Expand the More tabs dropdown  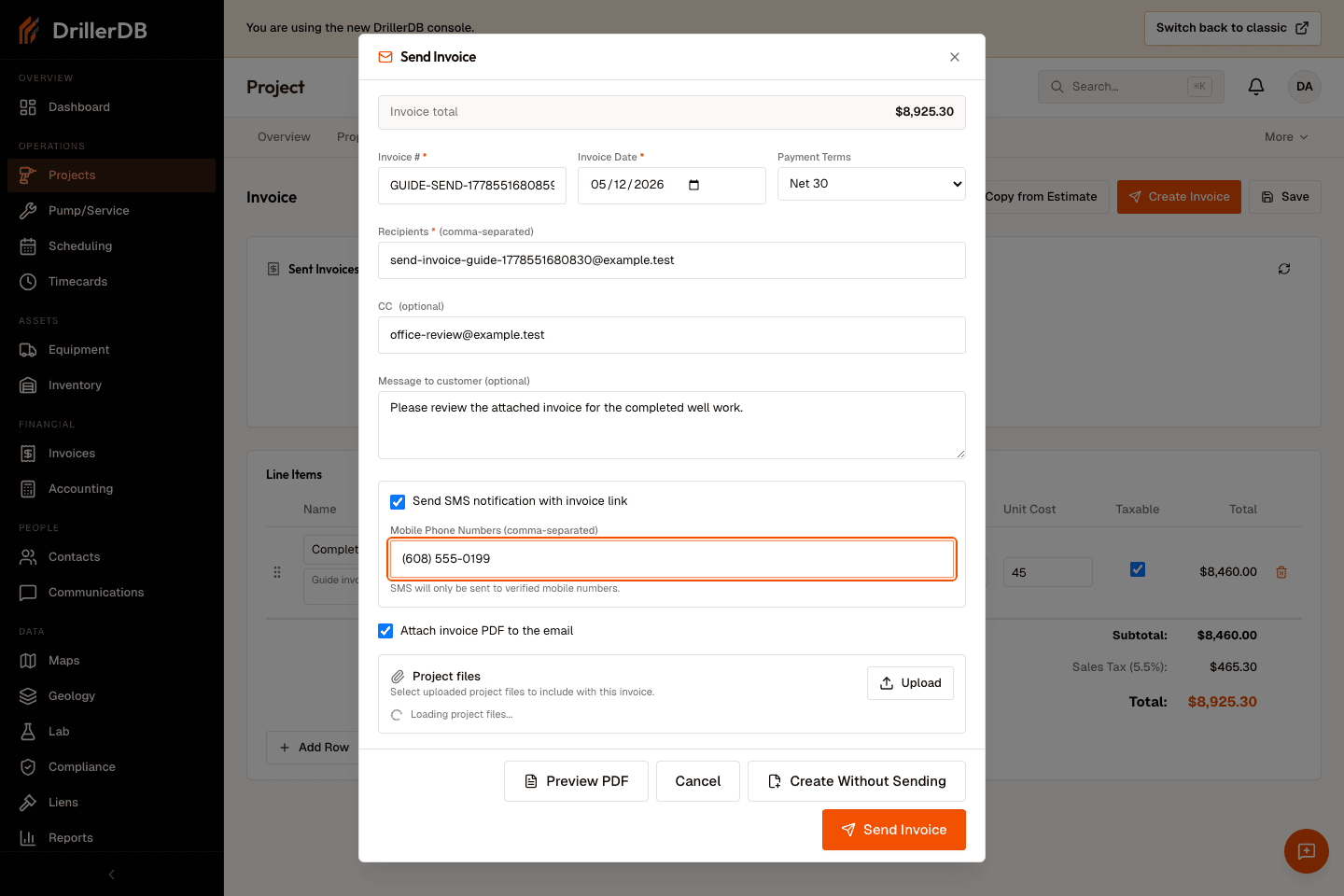click(x=1286, y=137)
